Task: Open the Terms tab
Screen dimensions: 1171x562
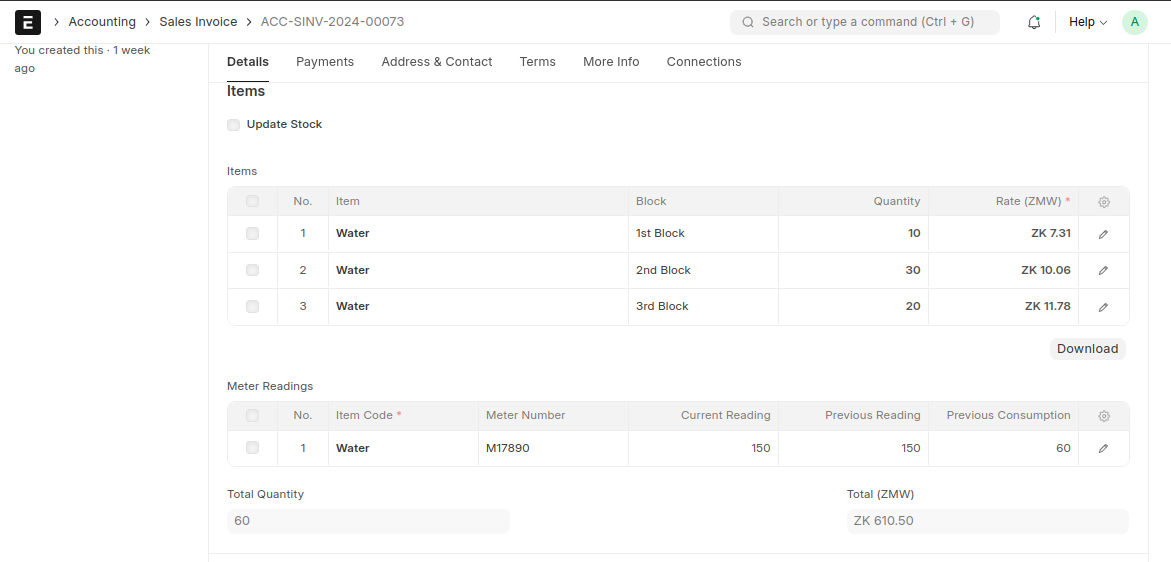Action: click(538, 62)
